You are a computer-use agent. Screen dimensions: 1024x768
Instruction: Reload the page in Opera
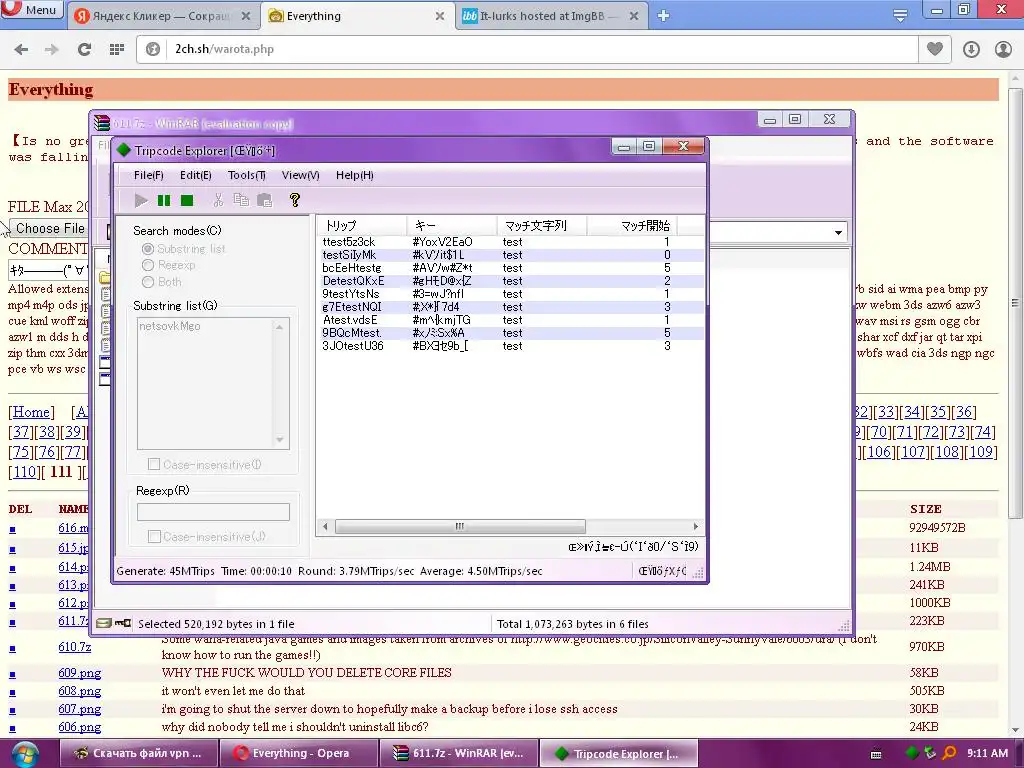click(84, 49)
